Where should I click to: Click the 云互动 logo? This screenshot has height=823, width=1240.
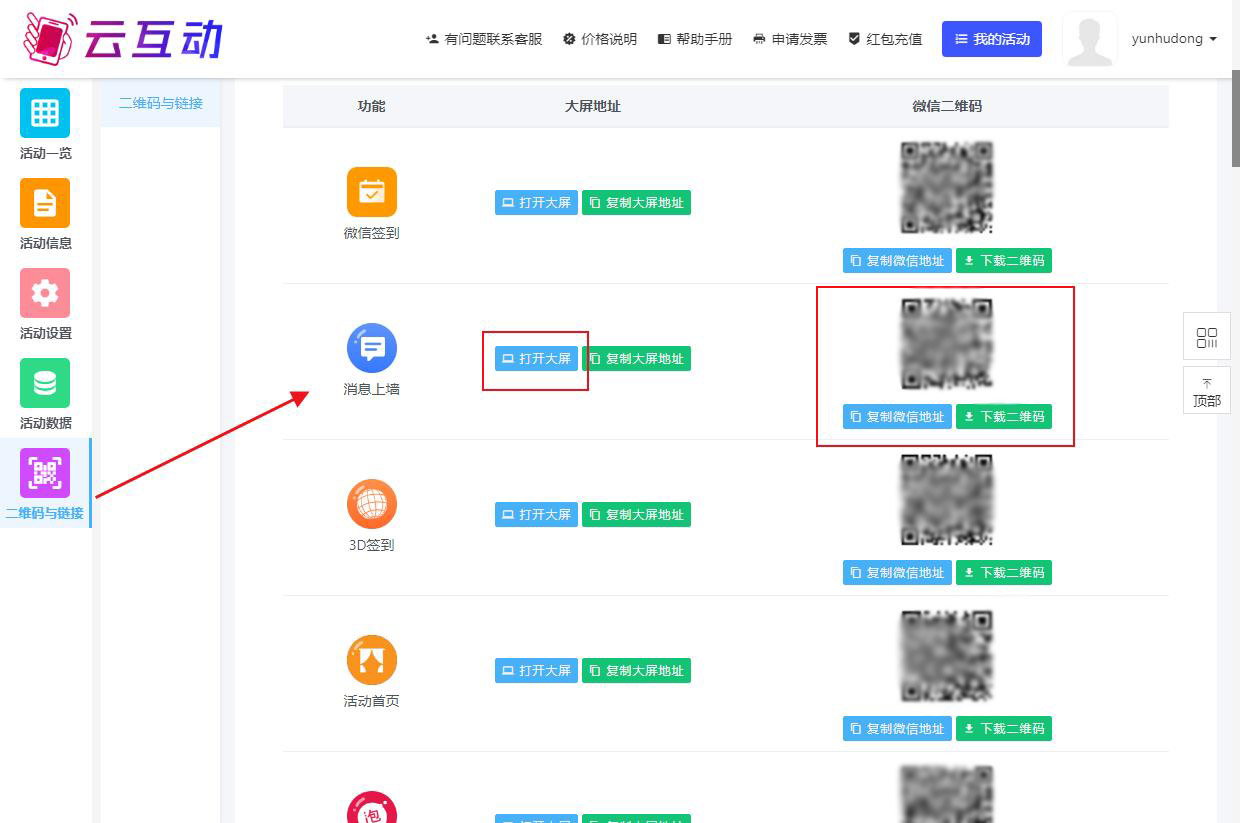click(x=122, y=39)
